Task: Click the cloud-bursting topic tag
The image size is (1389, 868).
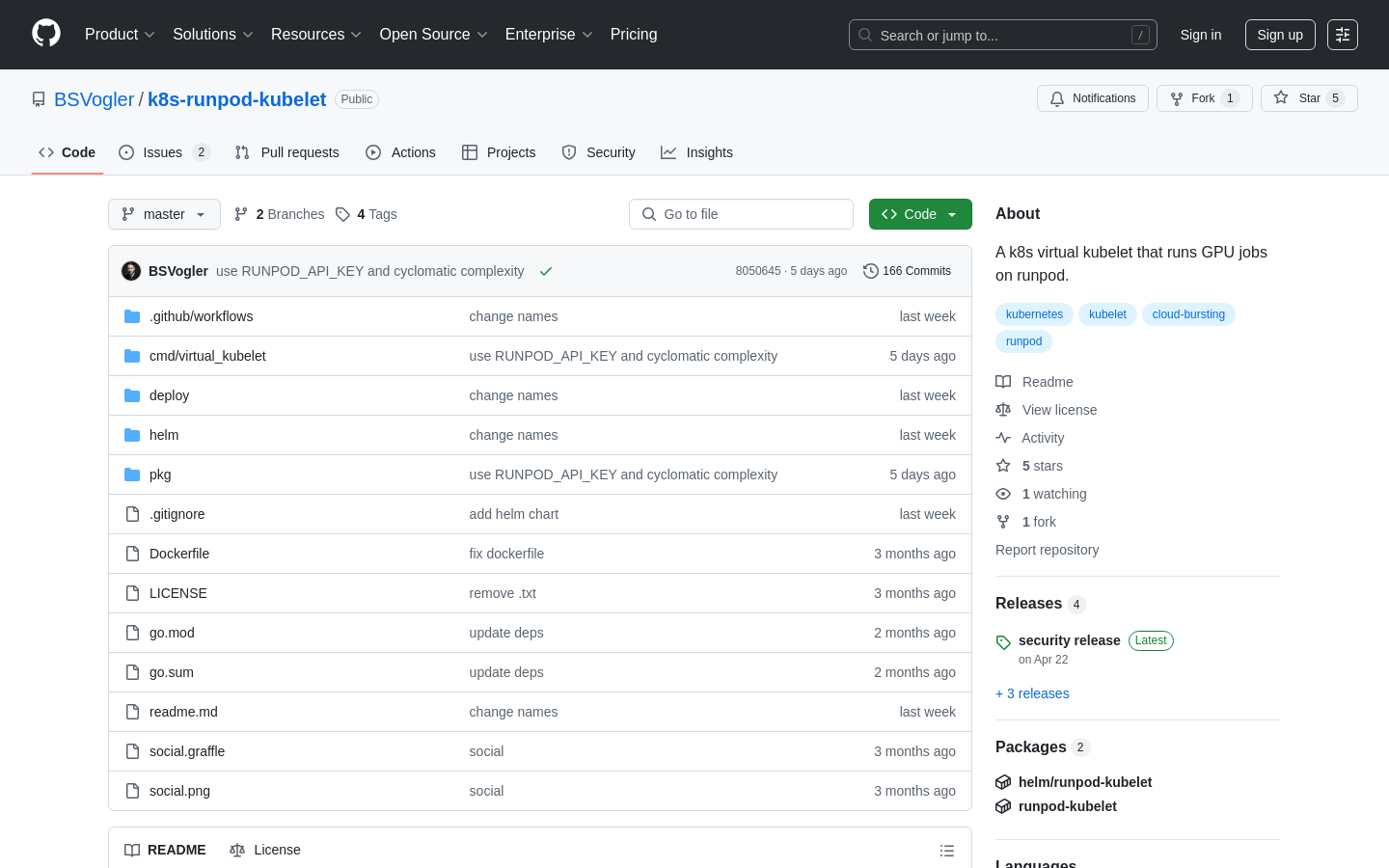Action: 1188,314
